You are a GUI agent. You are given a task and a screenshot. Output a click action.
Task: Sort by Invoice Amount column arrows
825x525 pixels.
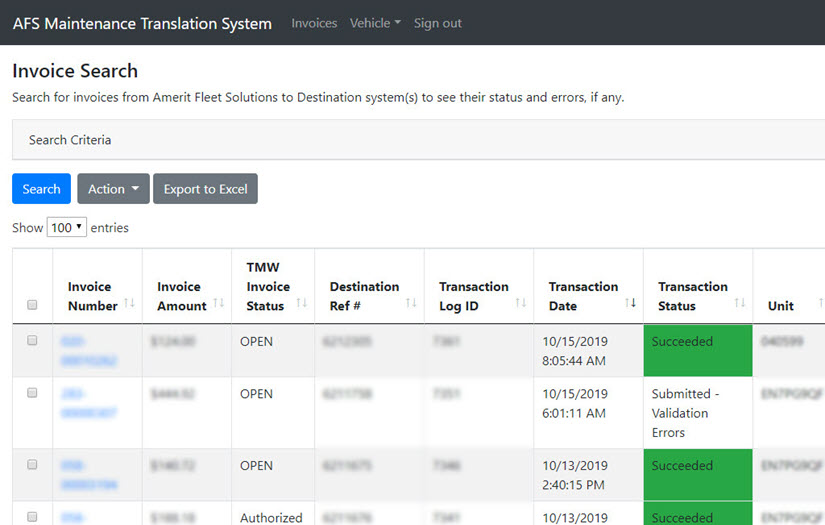click(x=218, y=304)
